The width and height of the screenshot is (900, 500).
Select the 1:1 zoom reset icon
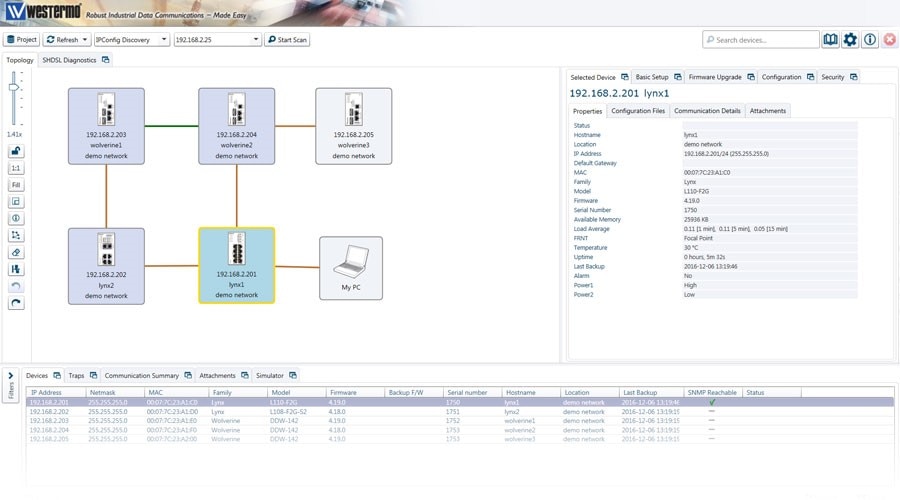point(15,168)
